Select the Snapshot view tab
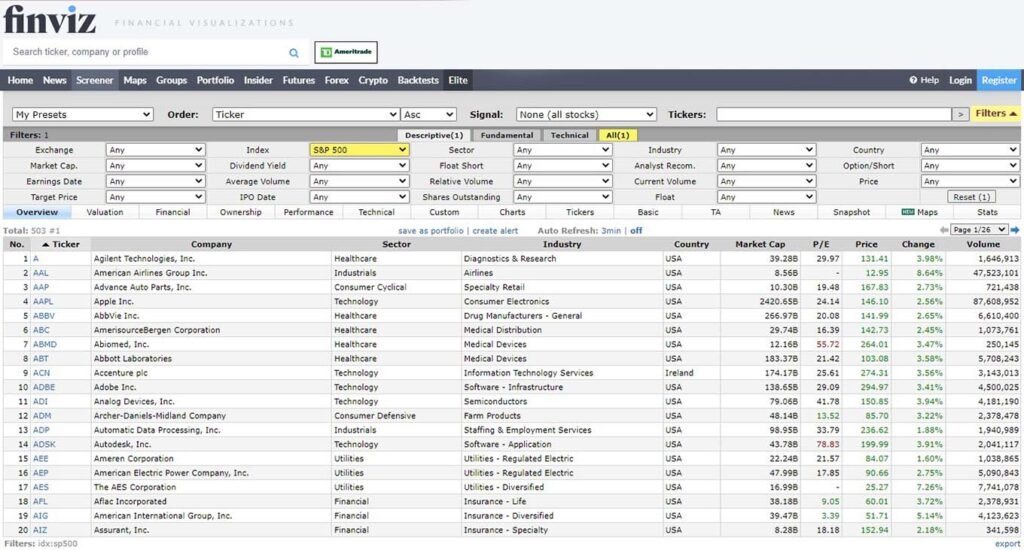The height and width of the screenshot is (550, 1024). pyautogui.click(x=852, y=212)
